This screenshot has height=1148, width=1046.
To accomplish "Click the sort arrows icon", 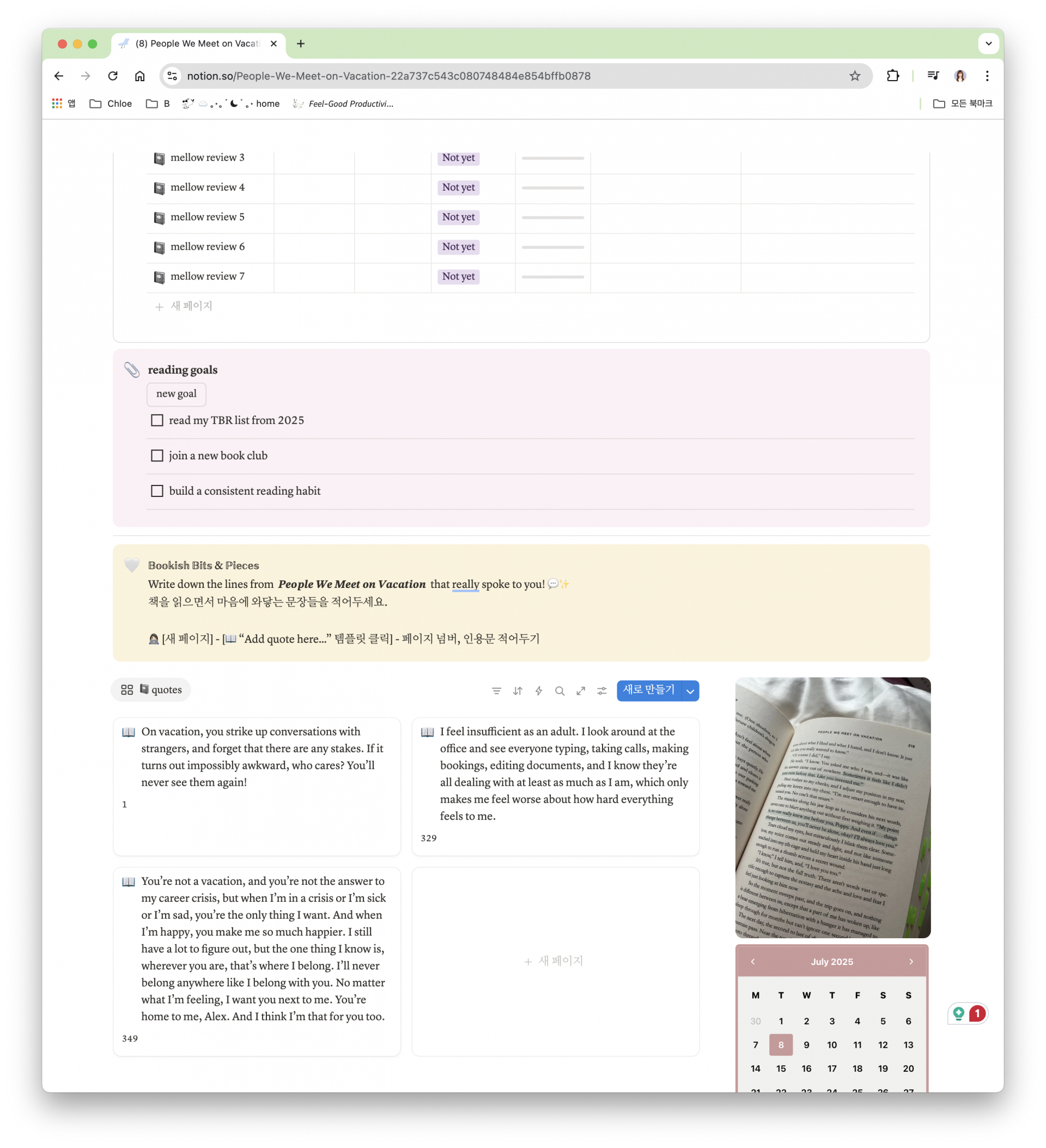I will [518, 691].
